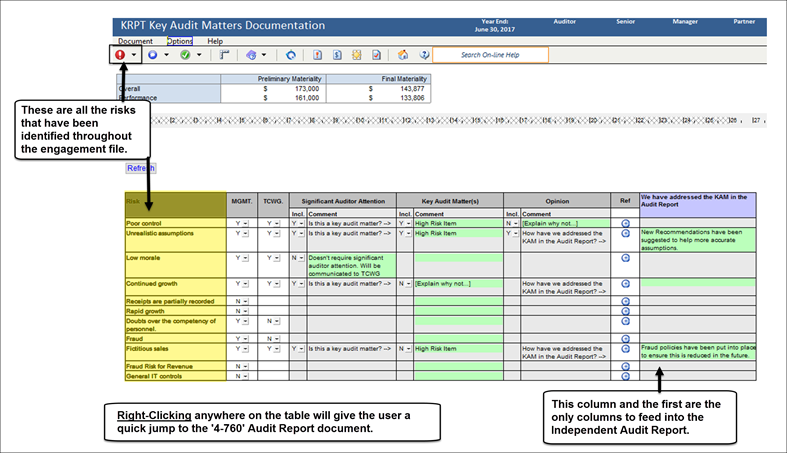Open the Options menu
787x454 pixels.
180,41
